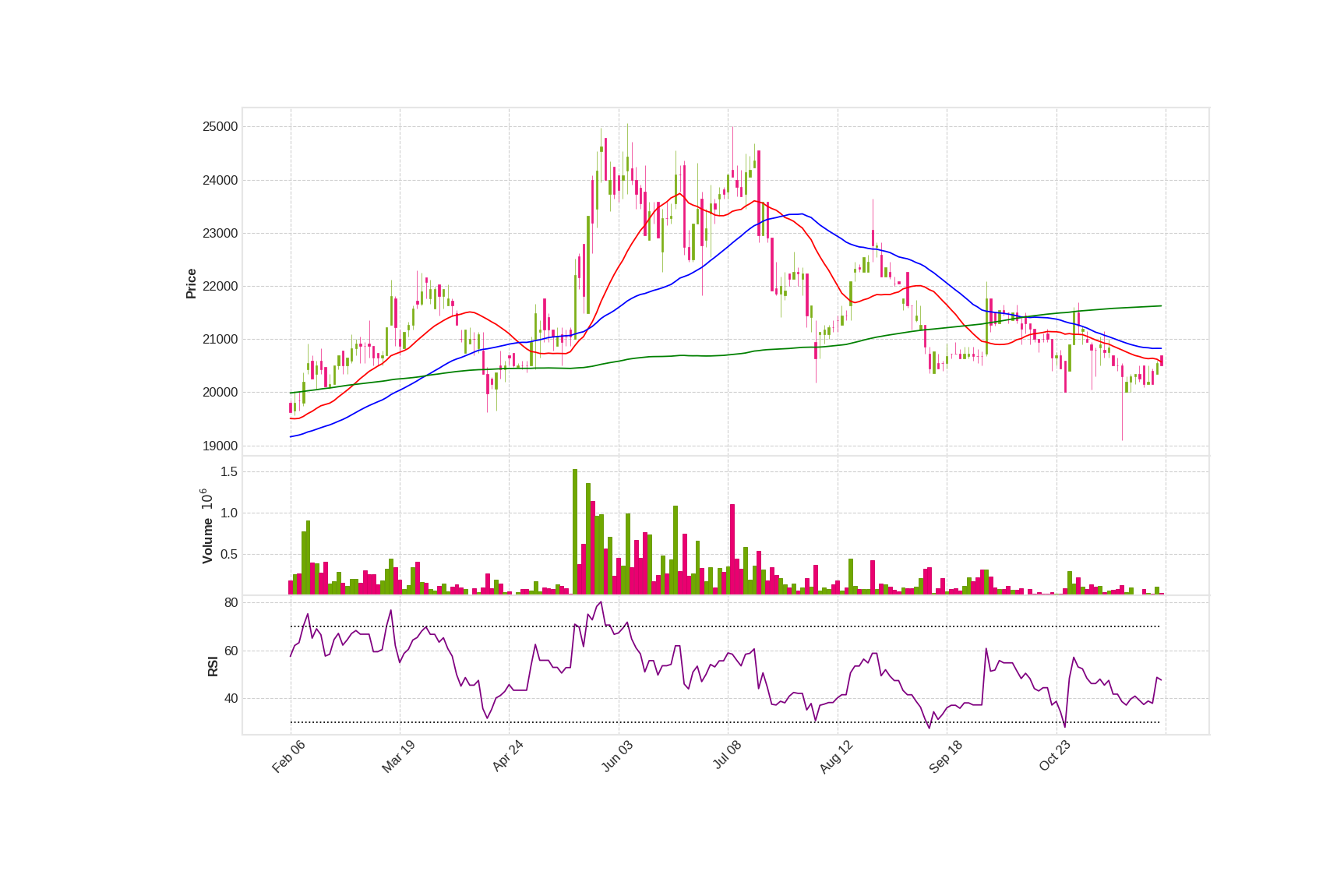Image resolution: width=1344 pixels, height=896 pixels.
Task: Click the Oct 23 date label
Action: pos(1055,757)
